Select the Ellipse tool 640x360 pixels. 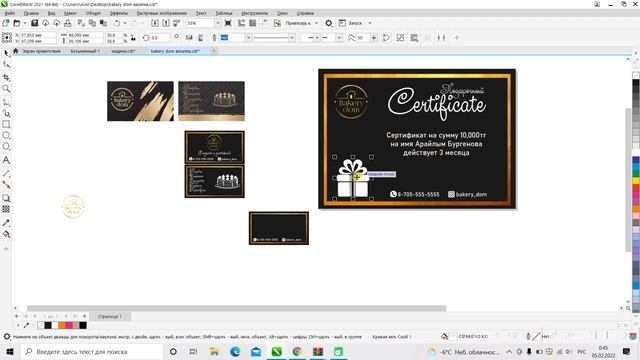click(6, 135)
